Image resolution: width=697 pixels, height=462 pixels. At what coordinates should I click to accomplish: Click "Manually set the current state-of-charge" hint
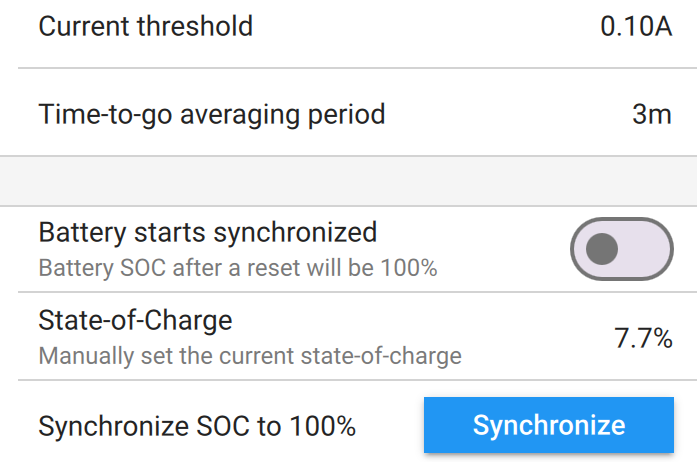tap(249, 355)
